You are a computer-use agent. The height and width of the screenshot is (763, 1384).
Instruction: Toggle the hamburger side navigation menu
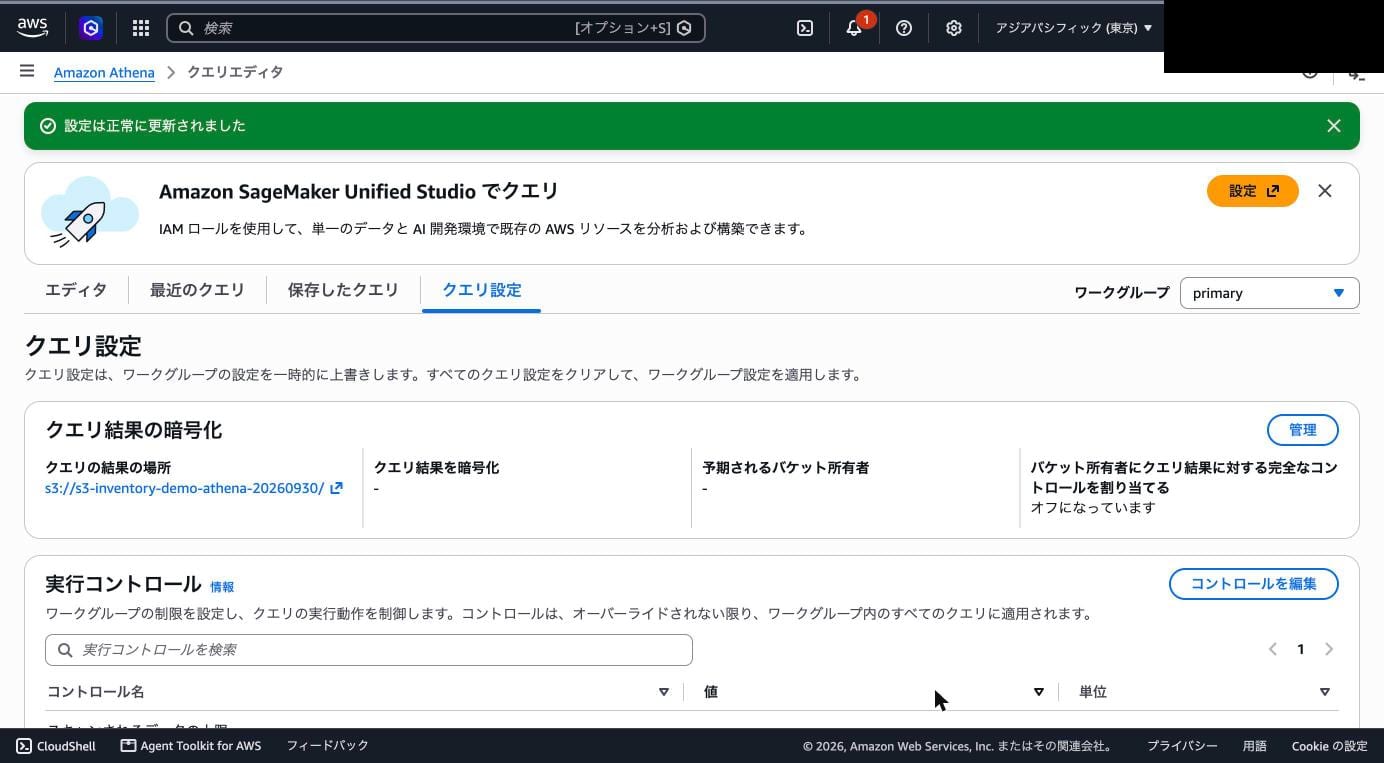(x=27, y=71)
